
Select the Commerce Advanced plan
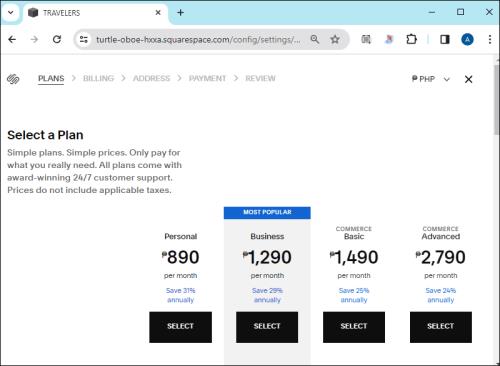(441, 327)
